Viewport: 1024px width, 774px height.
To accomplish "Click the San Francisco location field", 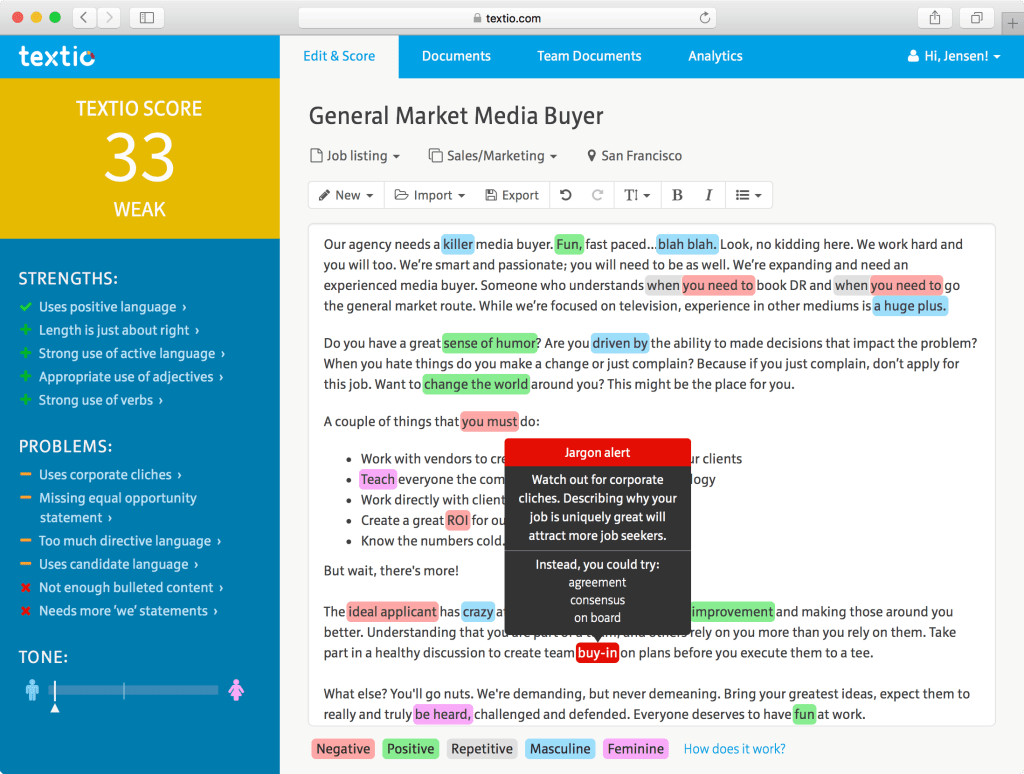I will [634, 155].
